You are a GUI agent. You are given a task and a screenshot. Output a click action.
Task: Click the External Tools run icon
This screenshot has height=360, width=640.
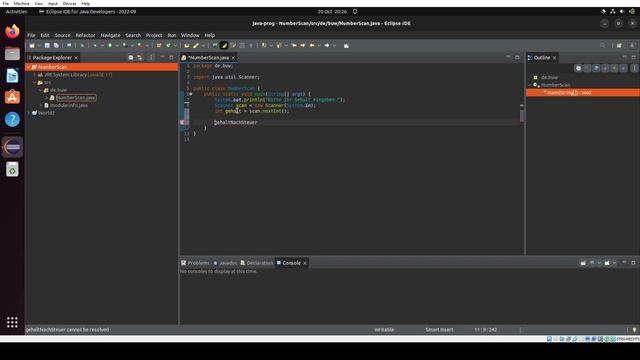(x=139, y=46)
